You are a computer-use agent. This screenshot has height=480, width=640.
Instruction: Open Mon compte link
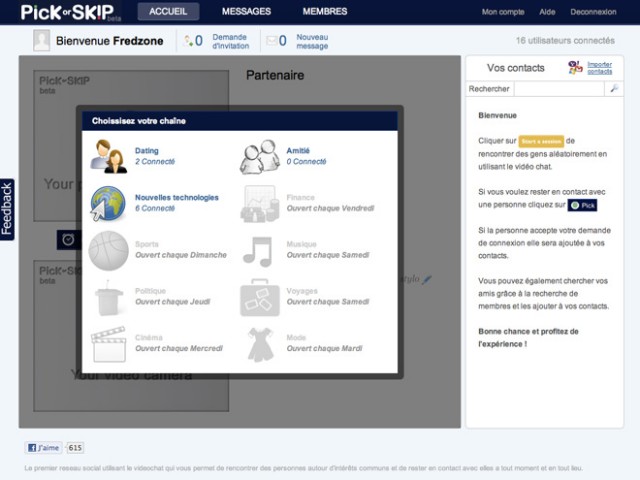503,12
